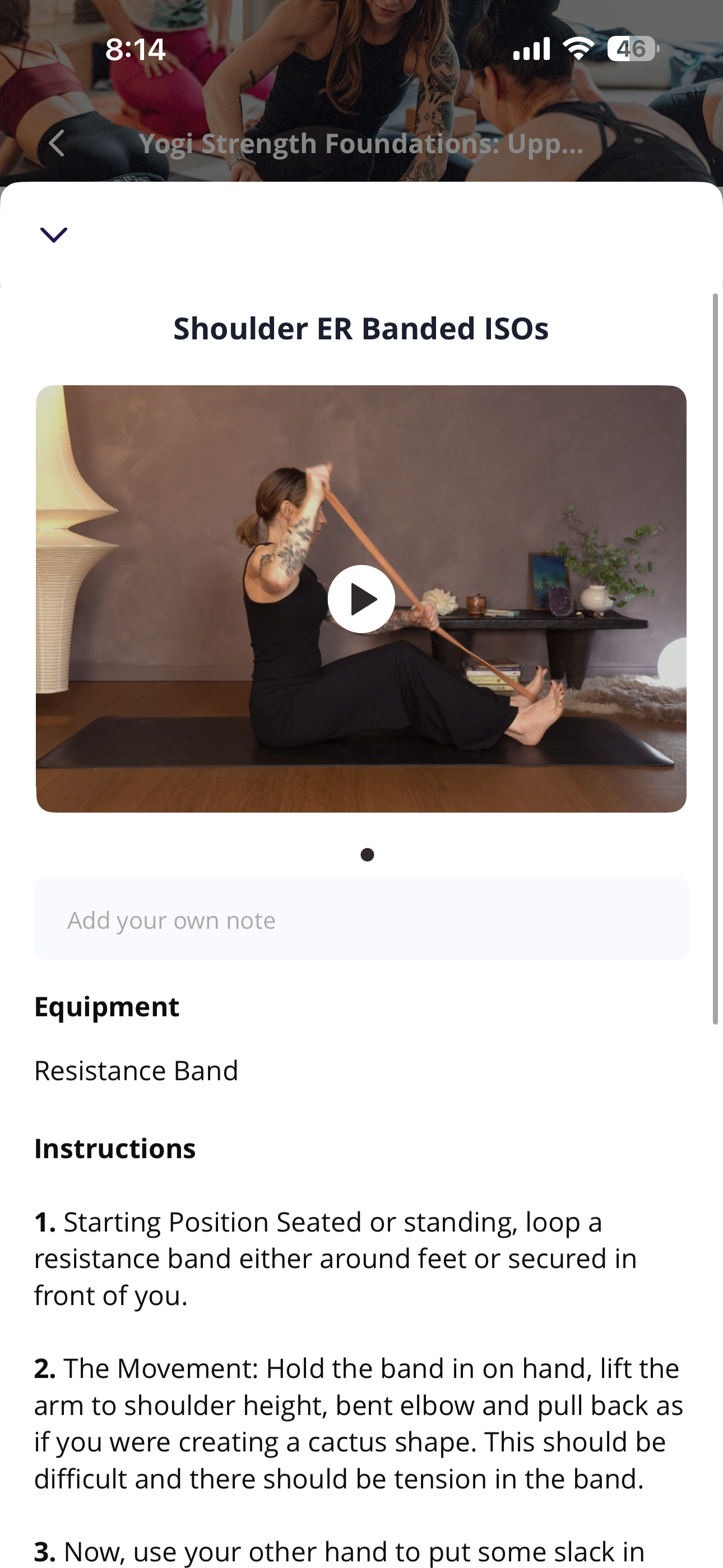Play the Shoulder ER Banded ISOs video

tap(361, 599)
